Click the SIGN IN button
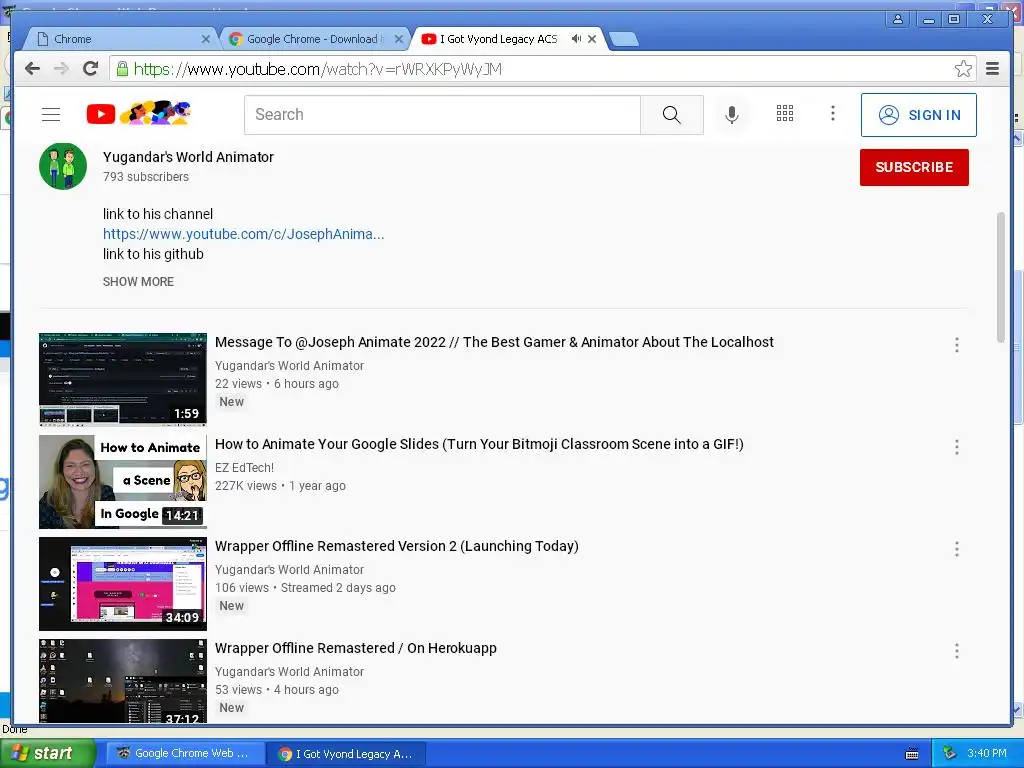Viewport: 1024px width, 768px height. click(918, 115)
